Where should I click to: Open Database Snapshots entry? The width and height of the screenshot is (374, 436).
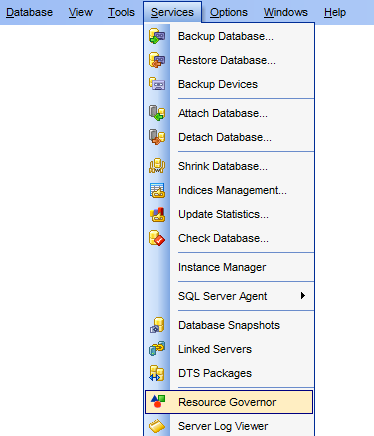point(229,325)
